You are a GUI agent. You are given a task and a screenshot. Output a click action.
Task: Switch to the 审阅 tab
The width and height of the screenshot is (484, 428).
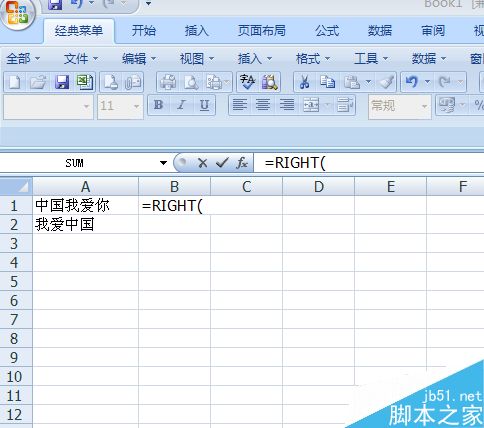[x=433, y=31]
